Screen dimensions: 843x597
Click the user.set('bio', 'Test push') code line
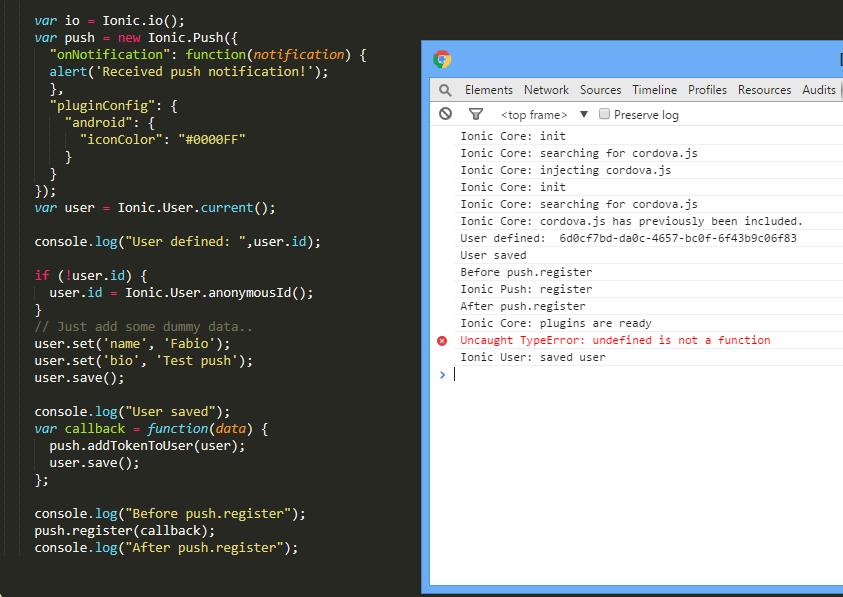click(x=144, y=361)
